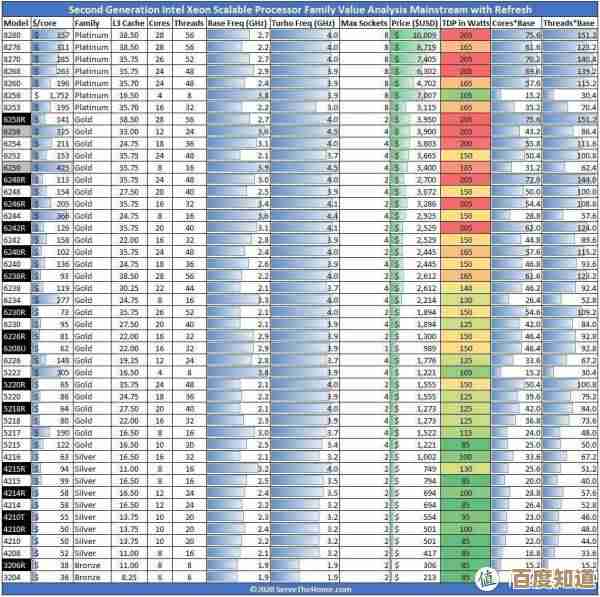This screenshot has height=597, width=600.
Task: Click the Base Freq (GHz) header
Action: tap(240, 21)
